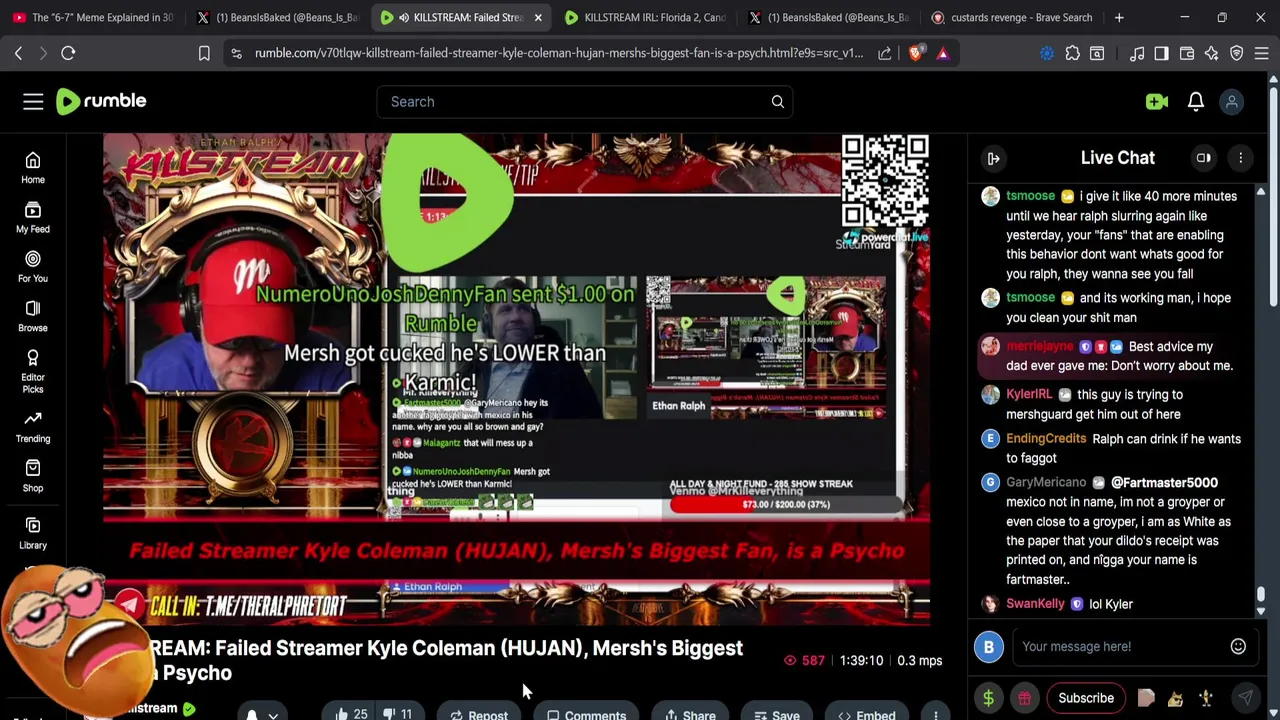Bookmark this page
Image resolution: width=1280 pixels, height=720 pixels.
tap(204, 53)
